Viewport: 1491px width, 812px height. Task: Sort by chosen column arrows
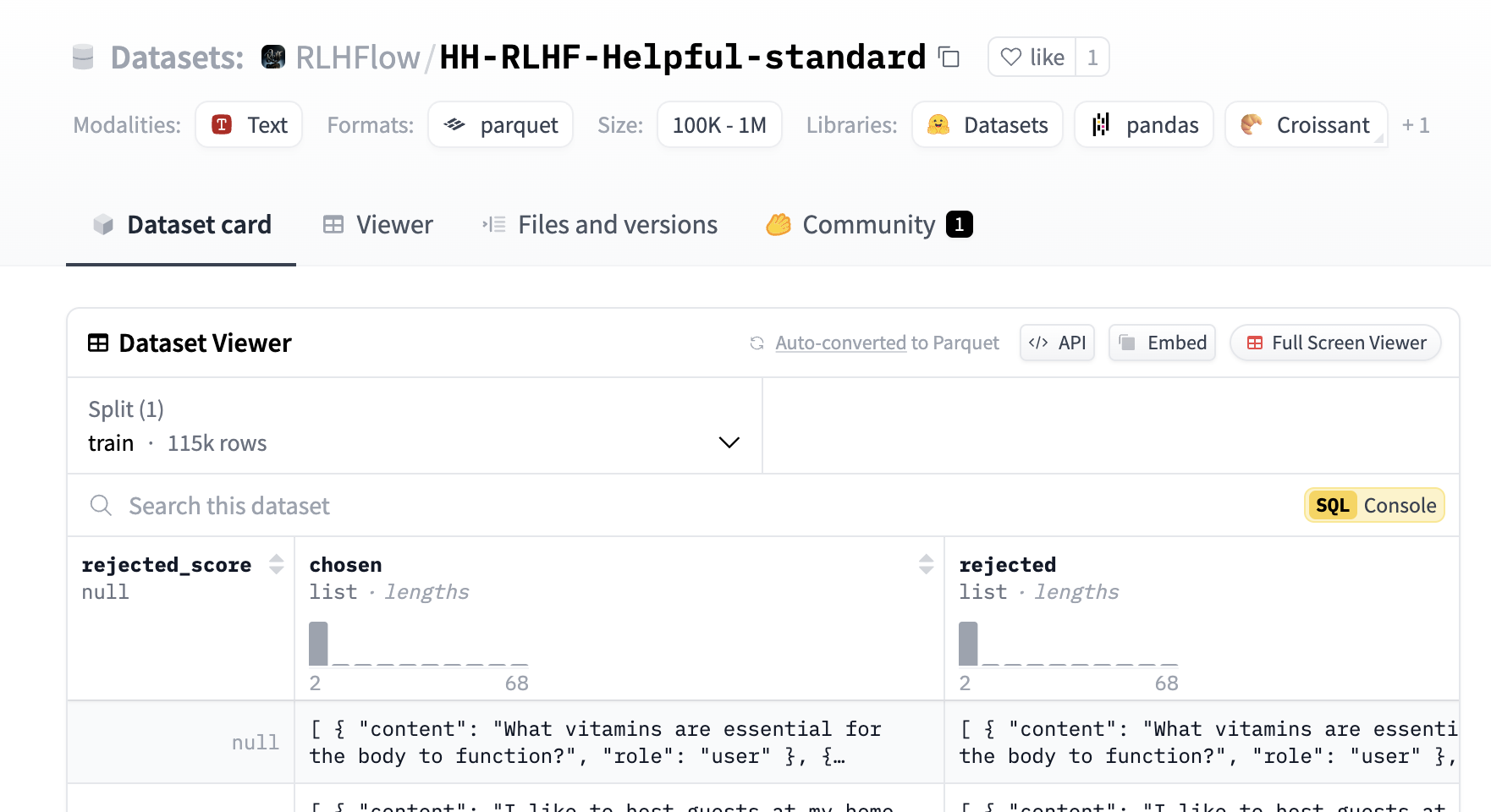tap(926, 564)
